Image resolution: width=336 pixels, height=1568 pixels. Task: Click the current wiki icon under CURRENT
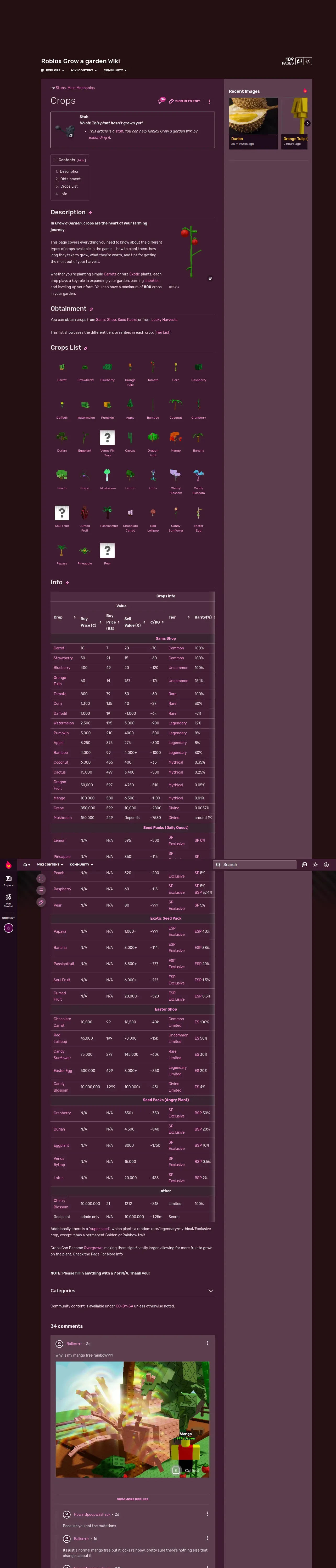click(x=9, y=928)
